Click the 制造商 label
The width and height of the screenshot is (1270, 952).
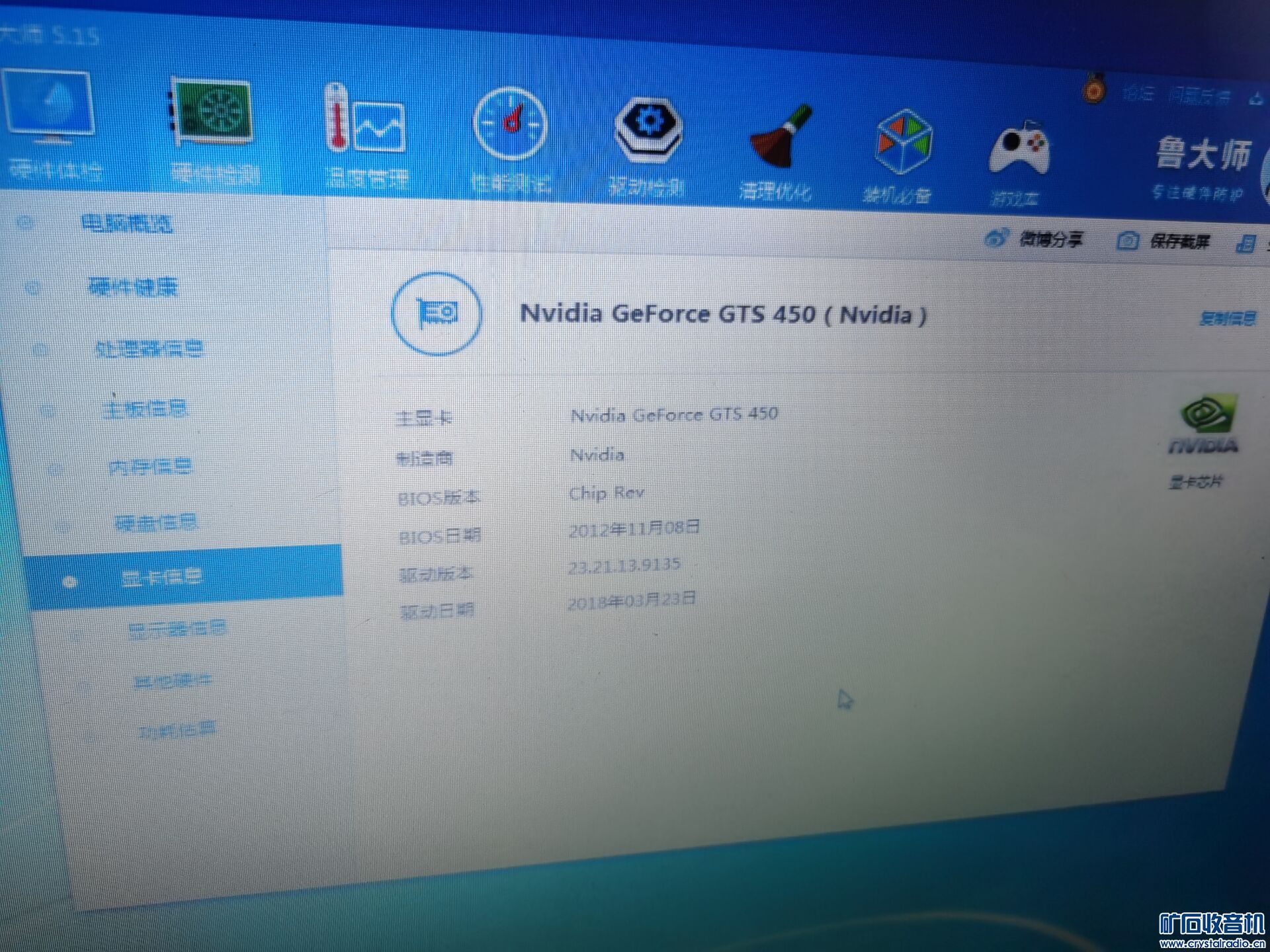tap(425, 457)
